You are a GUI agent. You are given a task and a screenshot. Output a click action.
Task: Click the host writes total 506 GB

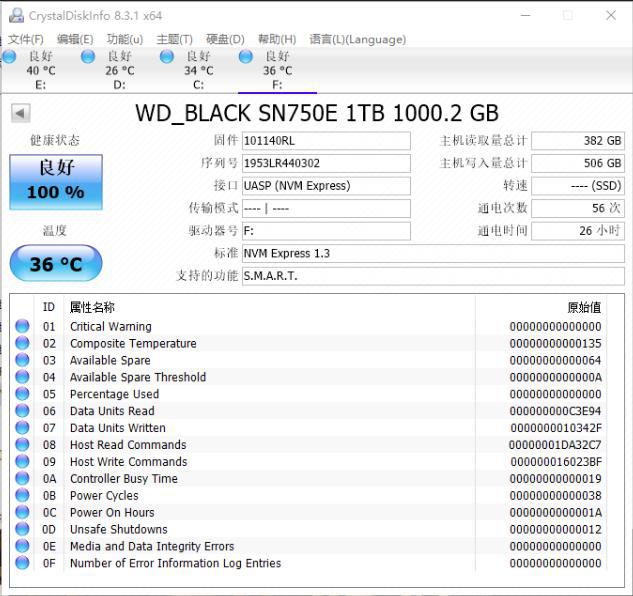tap(578, 163)
